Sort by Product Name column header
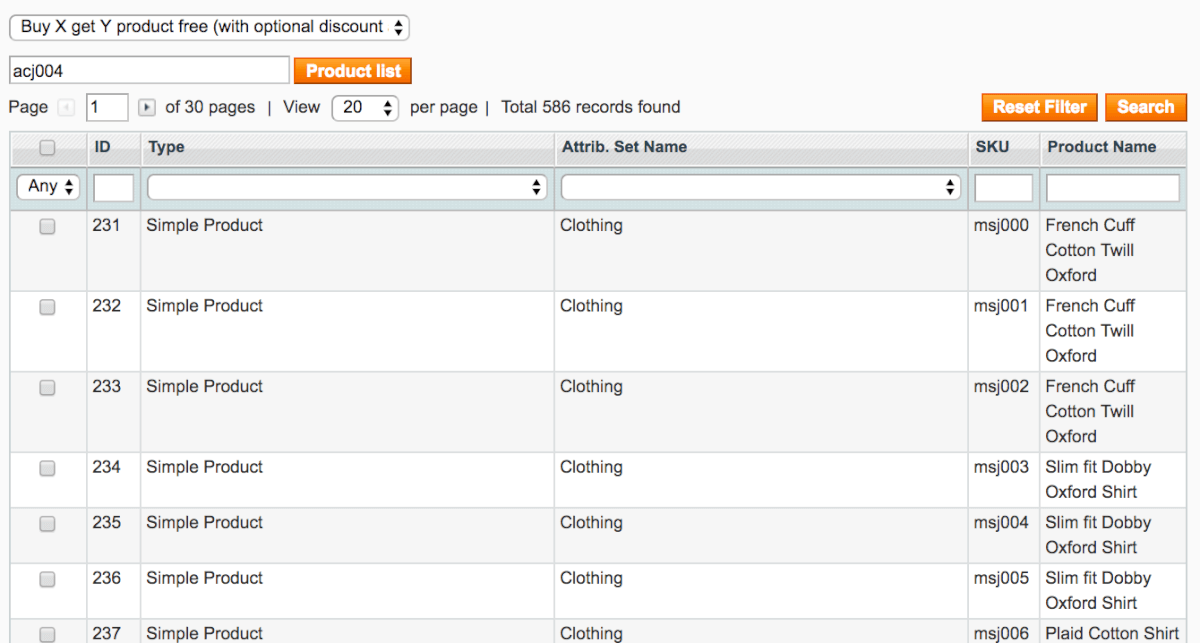The image size is (1200, 643). (x=1101, y=147)
